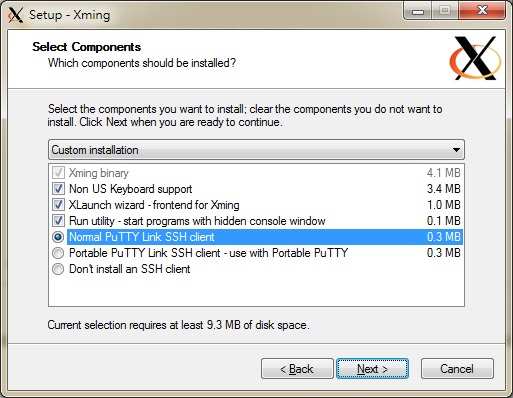
Task: Minimize the Setup window
Action: (x=418, y=11)
